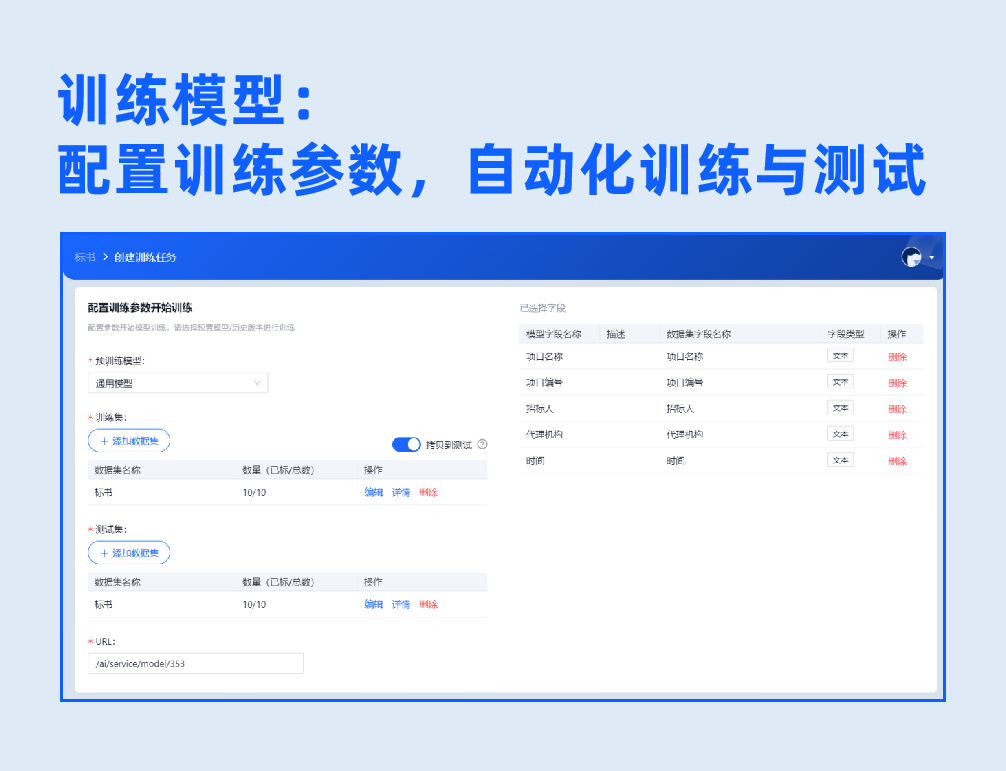The width and height of the screenshot is (1006, 771).
Task: Click the 文本 type tag for 时间
Action: point(840,461)
